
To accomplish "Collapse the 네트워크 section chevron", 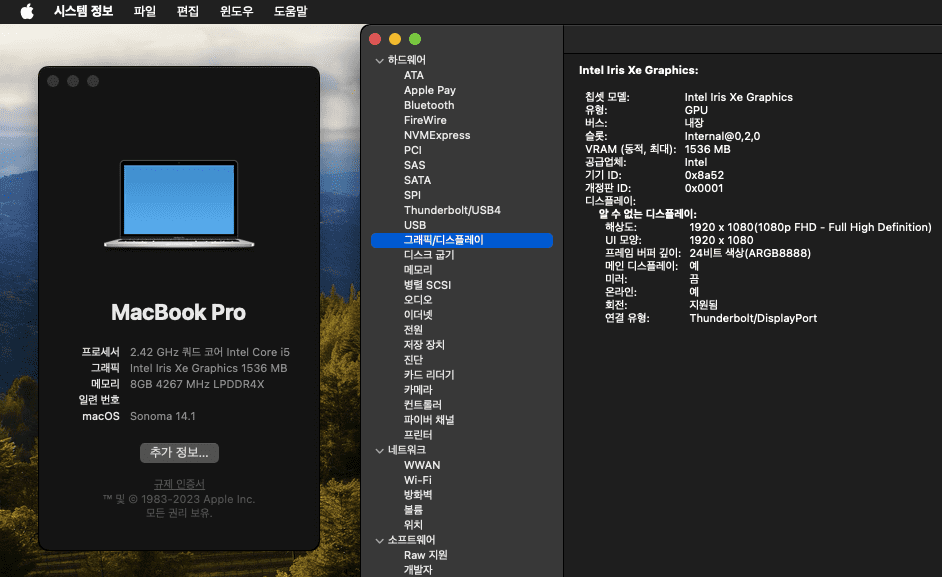I will 379,451.
